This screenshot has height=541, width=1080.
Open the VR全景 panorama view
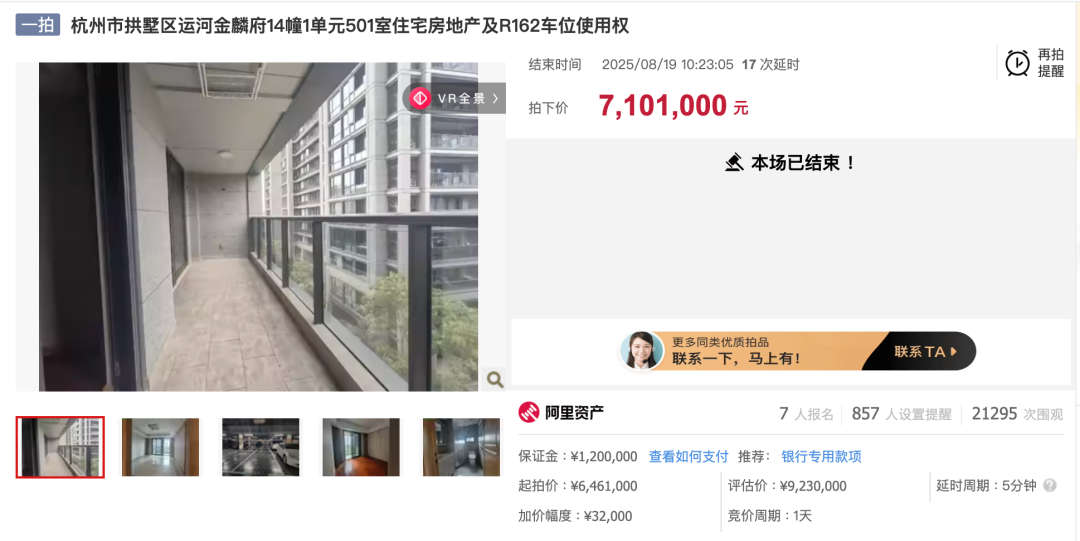click(455, 99)
